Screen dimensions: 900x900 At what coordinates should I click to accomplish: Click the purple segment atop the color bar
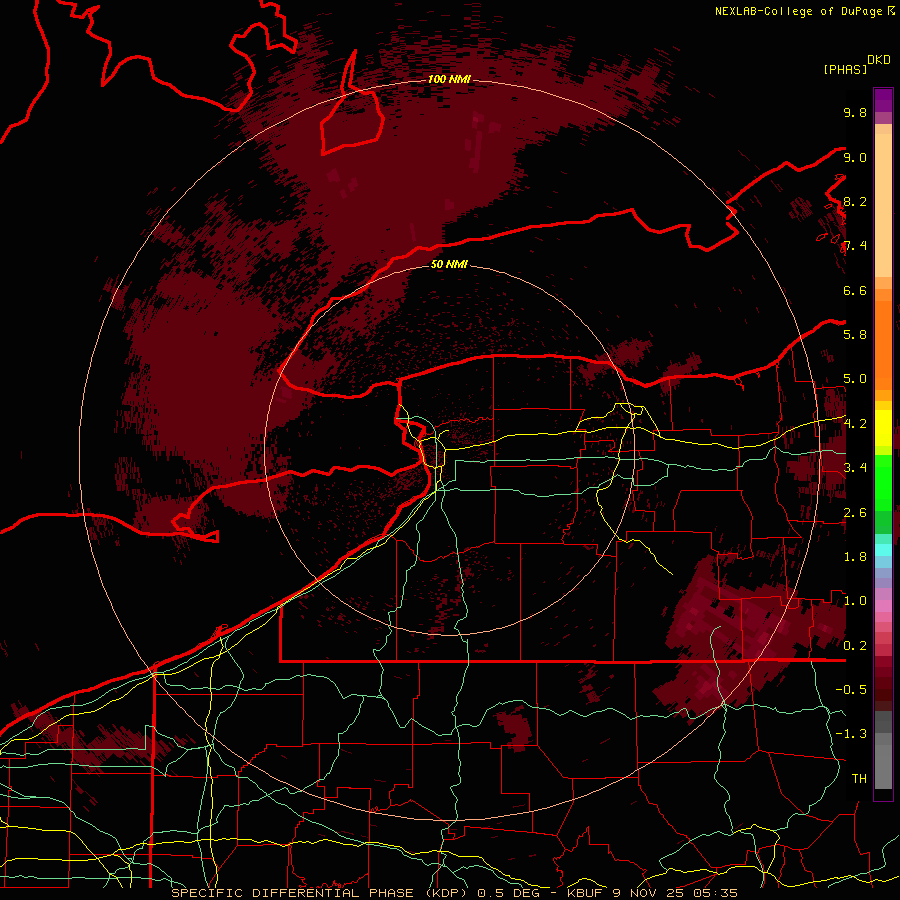point(883,100)
